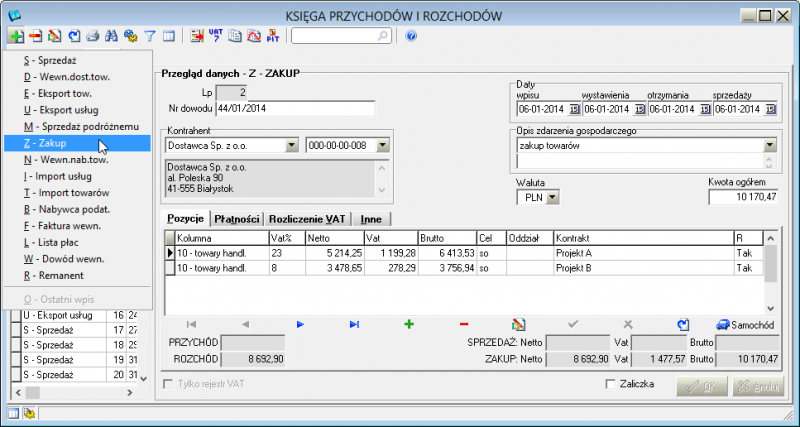Choose 'E - Eksport tow.' menu entry

click(x=77, y=93)
